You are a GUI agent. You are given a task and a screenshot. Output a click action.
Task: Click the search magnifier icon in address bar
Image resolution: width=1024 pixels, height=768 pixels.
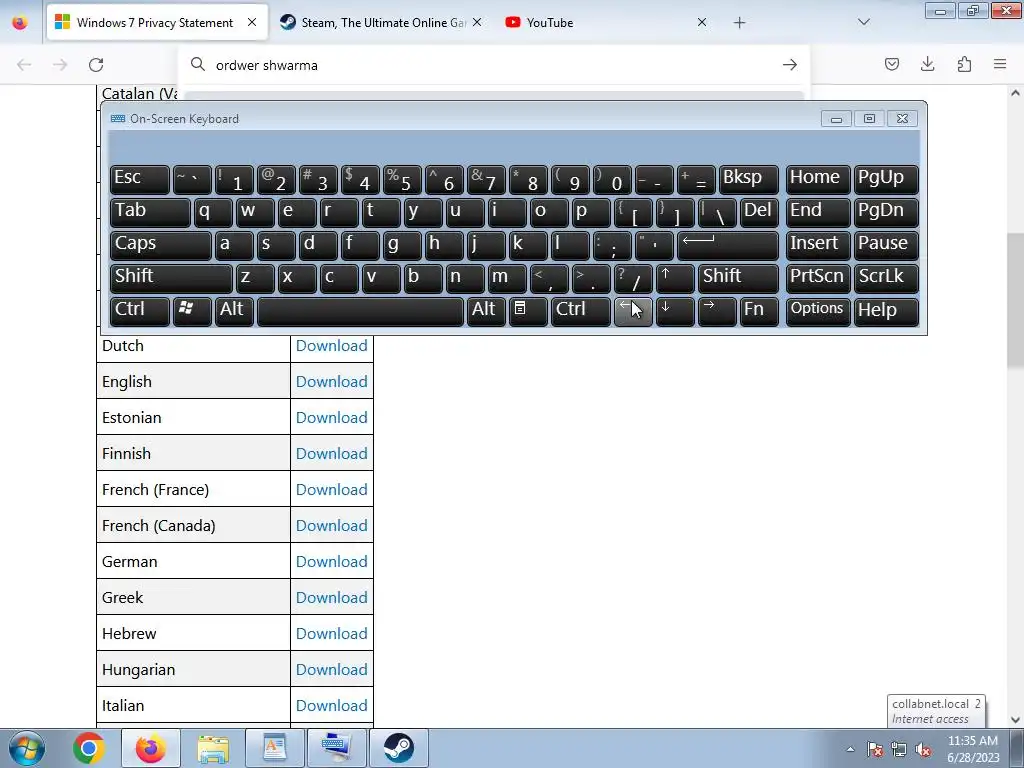point(198,65)
